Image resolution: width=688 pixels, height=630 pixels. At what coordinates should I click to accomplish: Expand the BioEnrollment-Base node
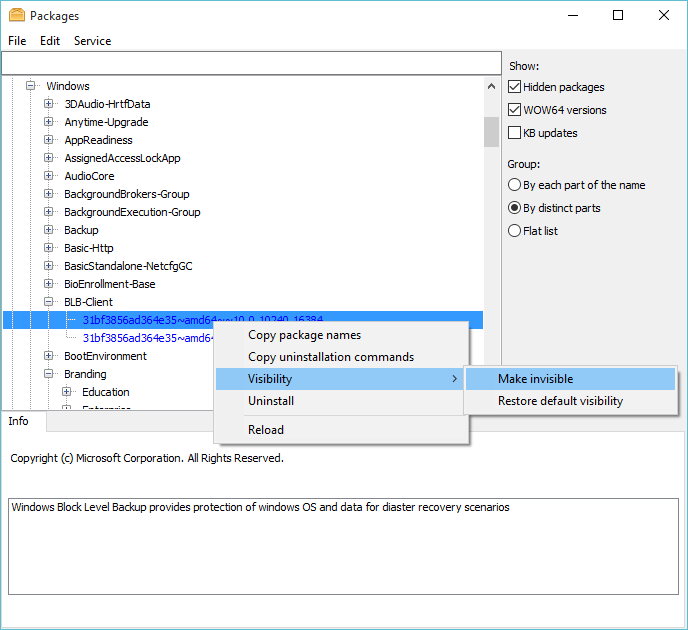point(48,283)
